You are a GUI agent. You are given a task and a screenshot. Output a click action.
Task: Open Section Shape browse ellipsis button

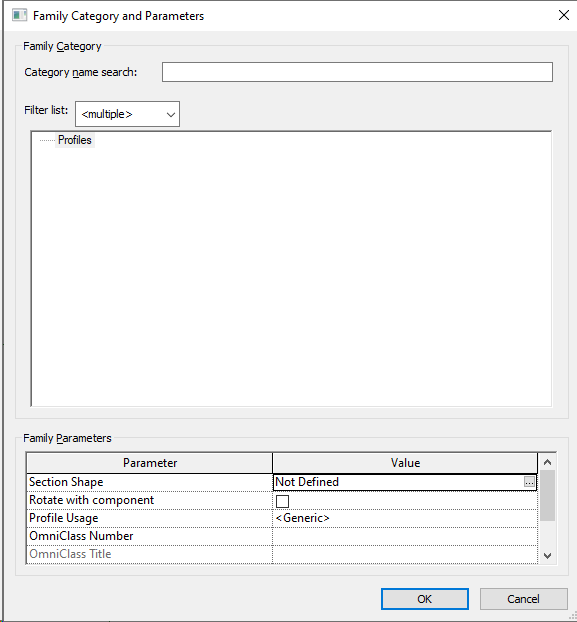(529, 482)
